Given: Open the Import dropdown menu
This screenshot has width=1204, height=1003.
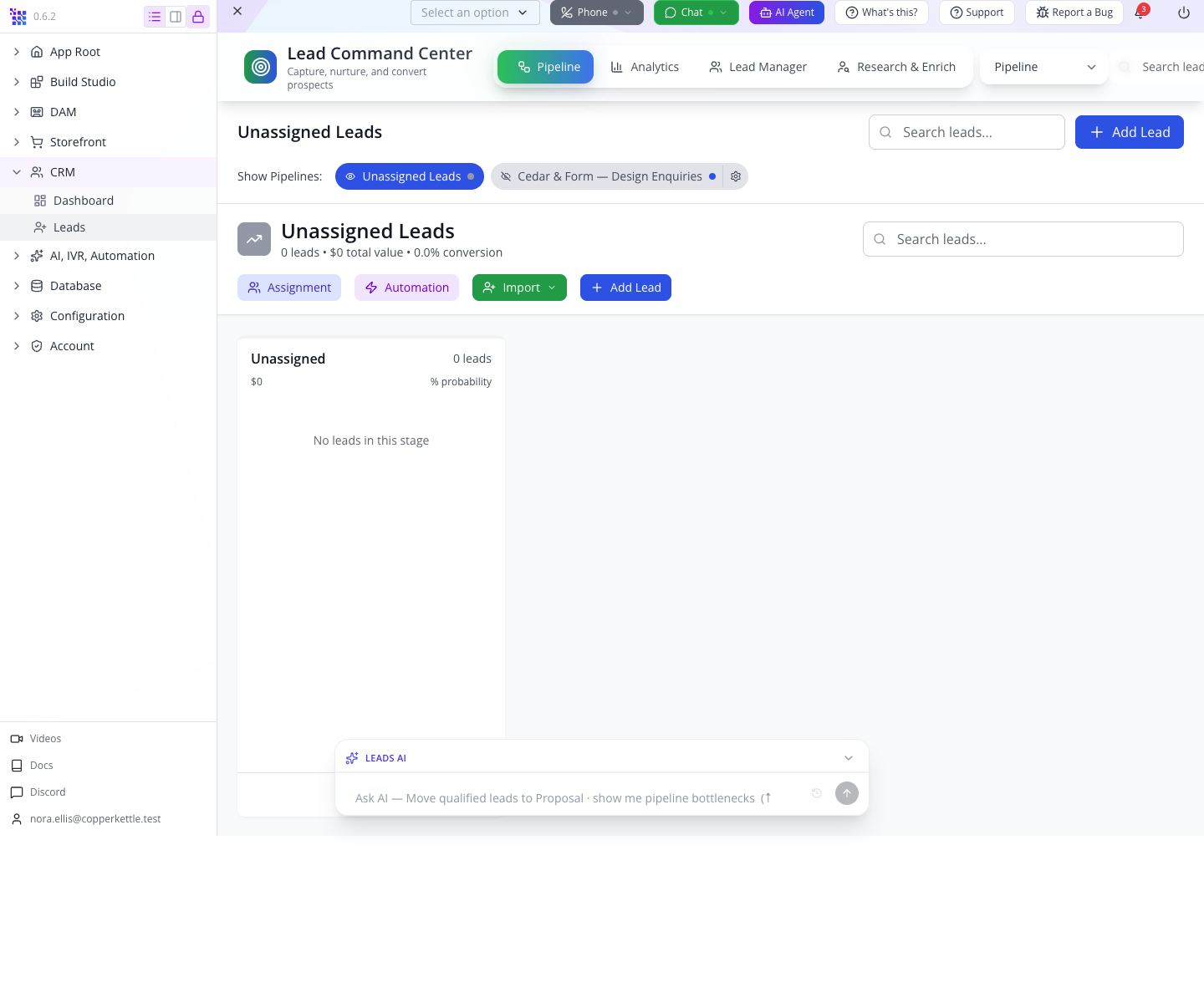Looking at the screenshot, I should coord(519,288).
